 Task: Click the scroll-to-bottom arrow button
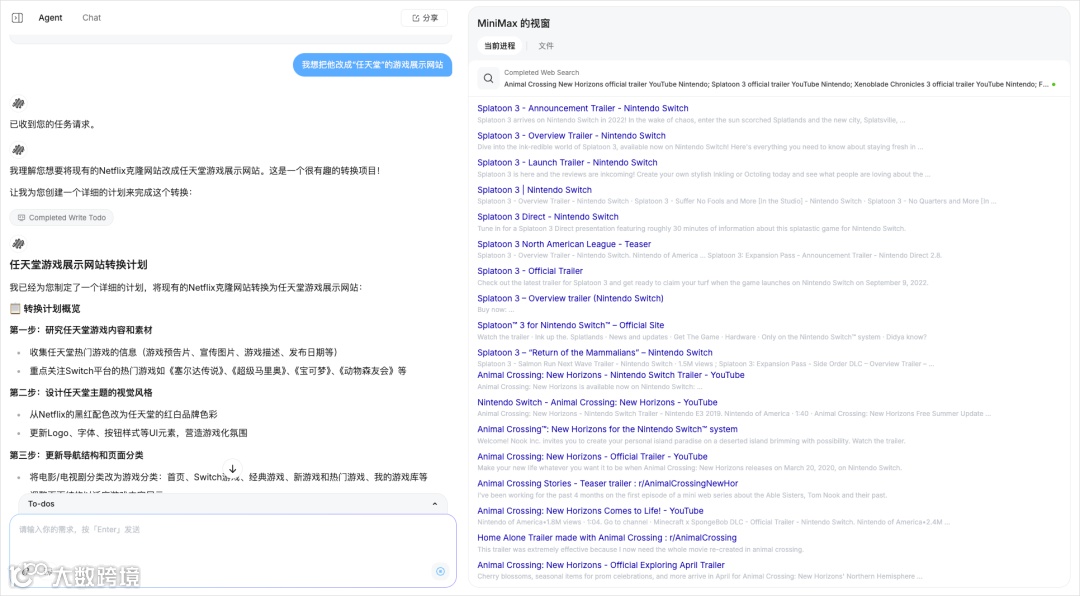[x=233, y=469]
